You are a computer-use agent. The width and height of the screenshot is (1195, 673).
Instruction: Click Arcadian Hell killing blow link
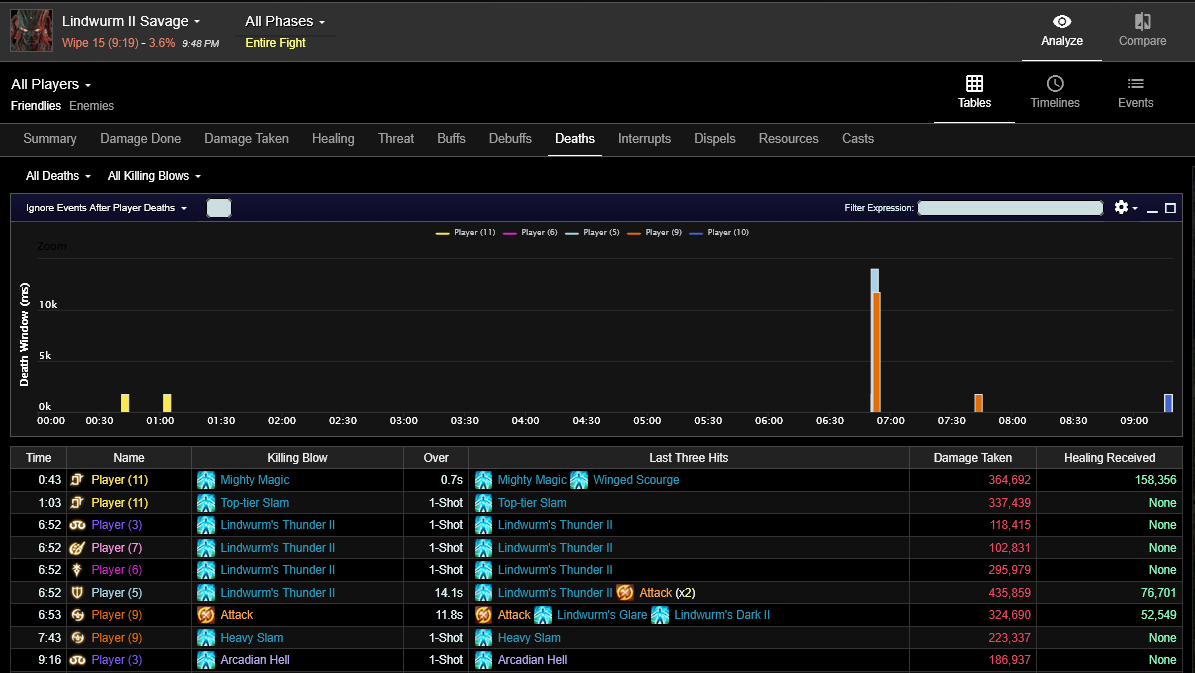pyautogui.click(x=255, y=660)
